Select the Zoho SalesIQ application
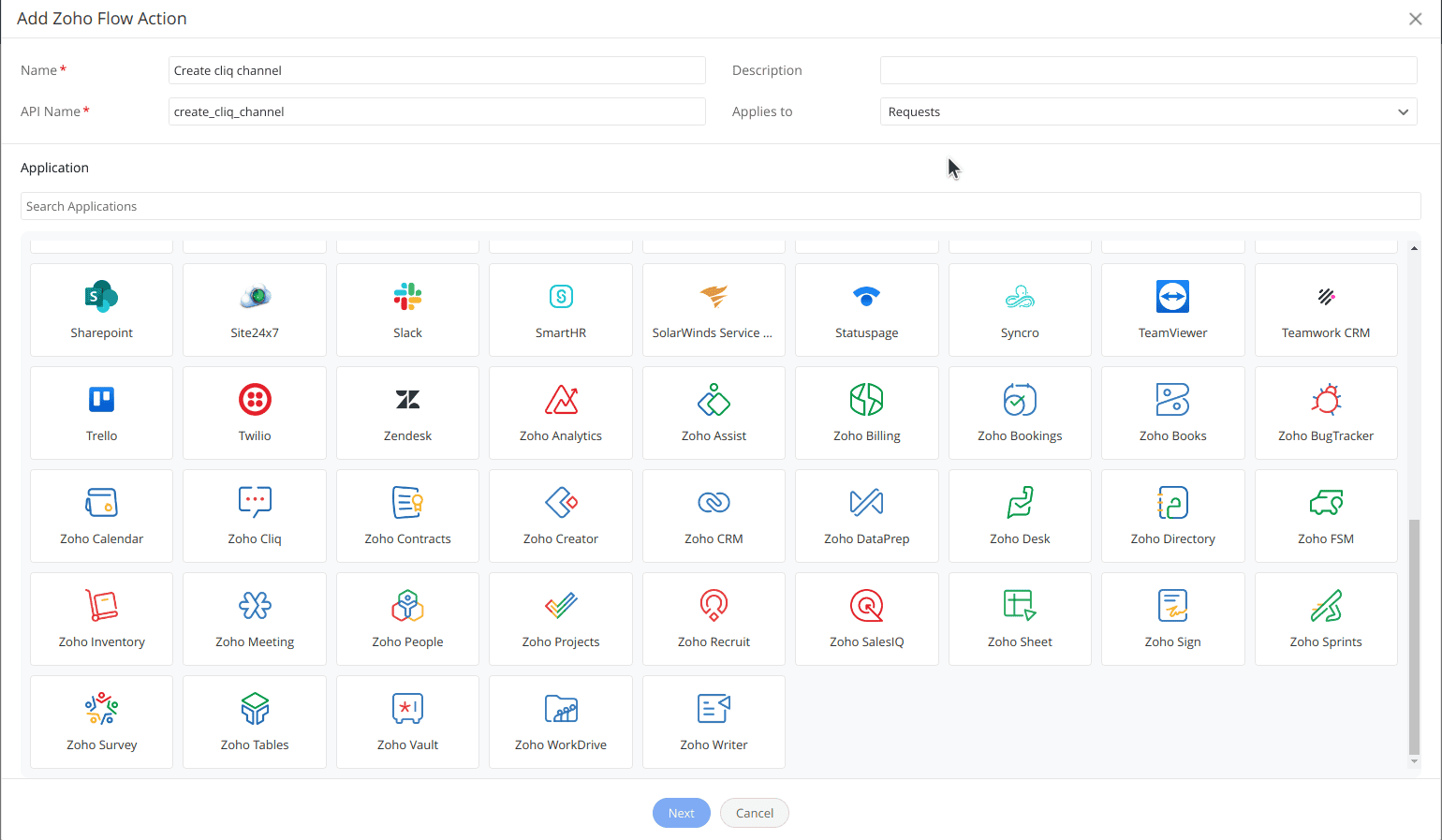This screenshot has height=840, width=1442. tap(867, 619)
